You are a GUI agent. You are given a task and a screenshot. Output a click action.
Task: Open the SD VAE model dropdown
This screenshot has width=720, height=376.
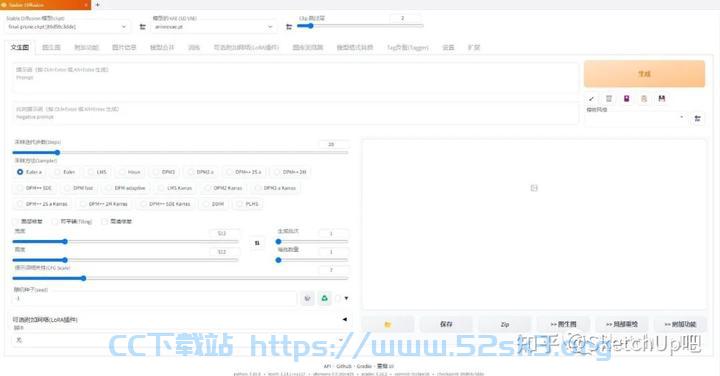pyautogui.click(x=214, y=27)
